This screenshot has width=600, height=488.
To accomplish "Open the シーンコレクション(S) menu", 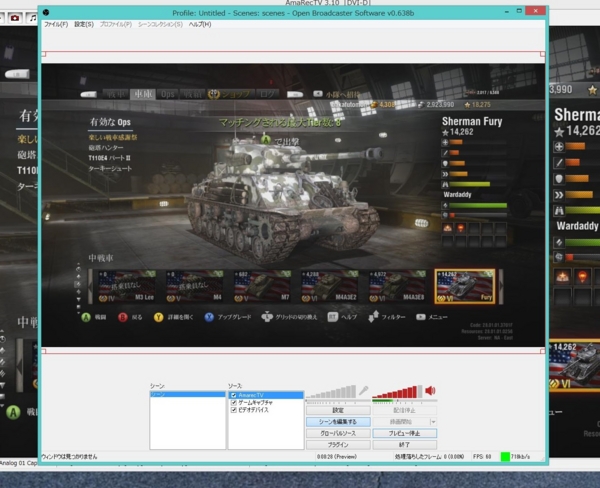I will (160, 24).
